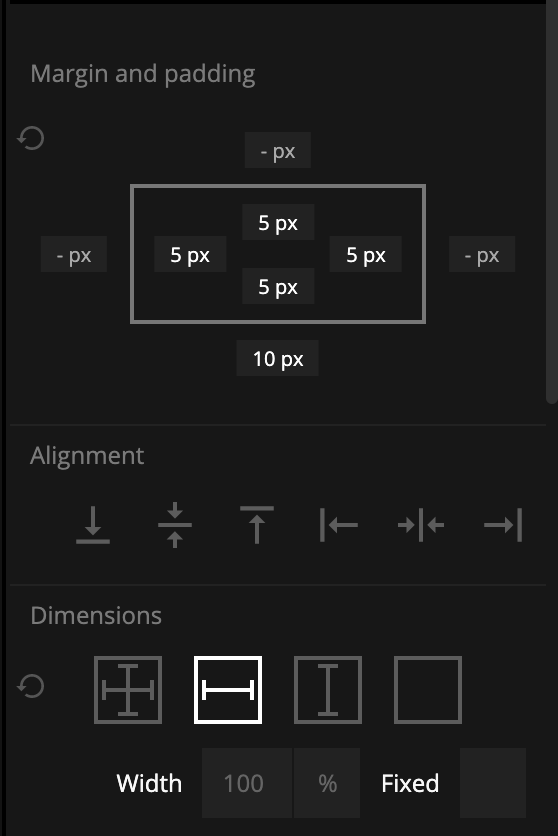Screen dimensions: 558x836
Task: Align content to the left
Action: click(x=339, y=525)
